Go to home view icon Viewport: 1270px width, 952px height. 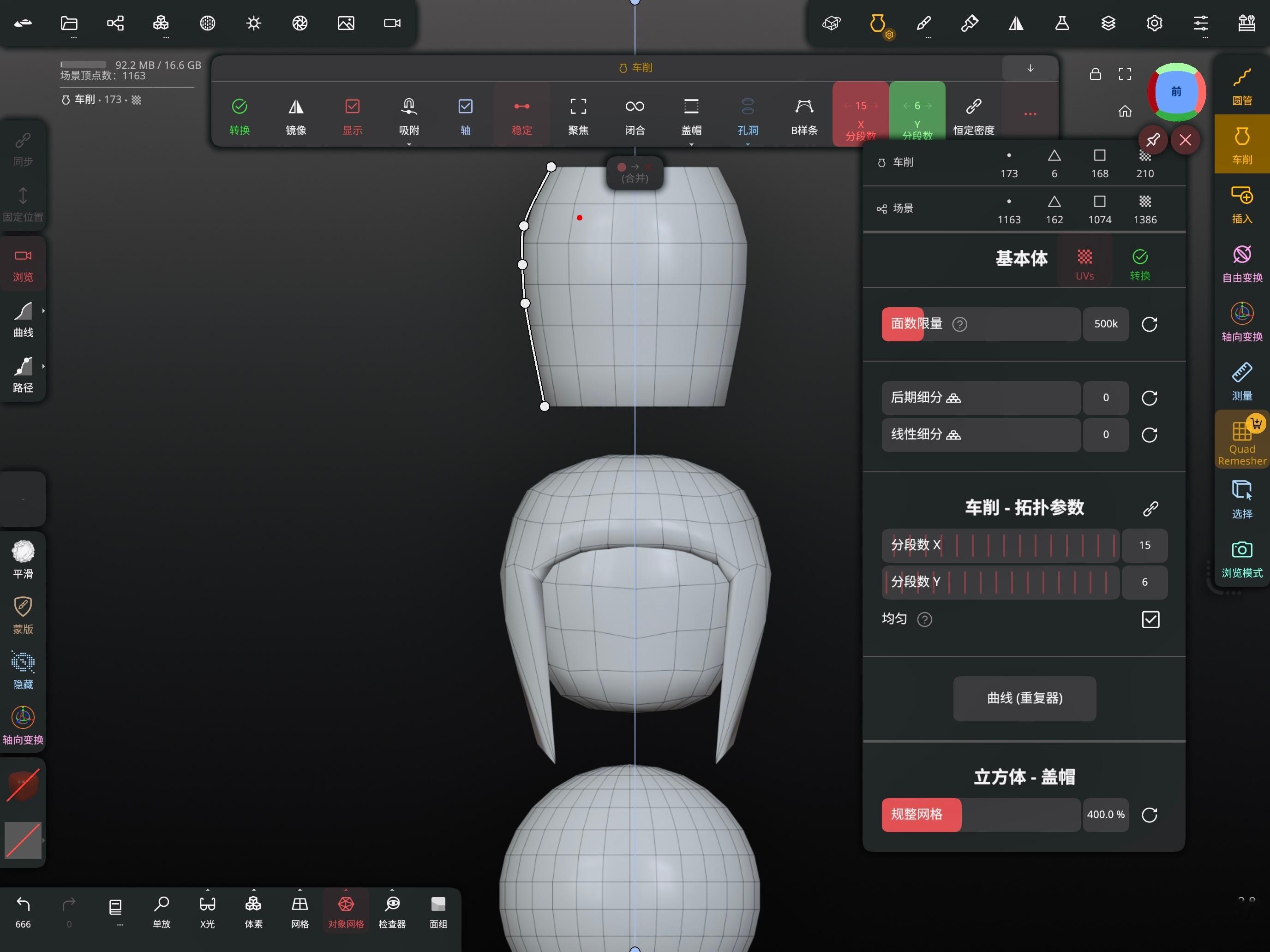pyautogui.click(x=1125, y=111)
